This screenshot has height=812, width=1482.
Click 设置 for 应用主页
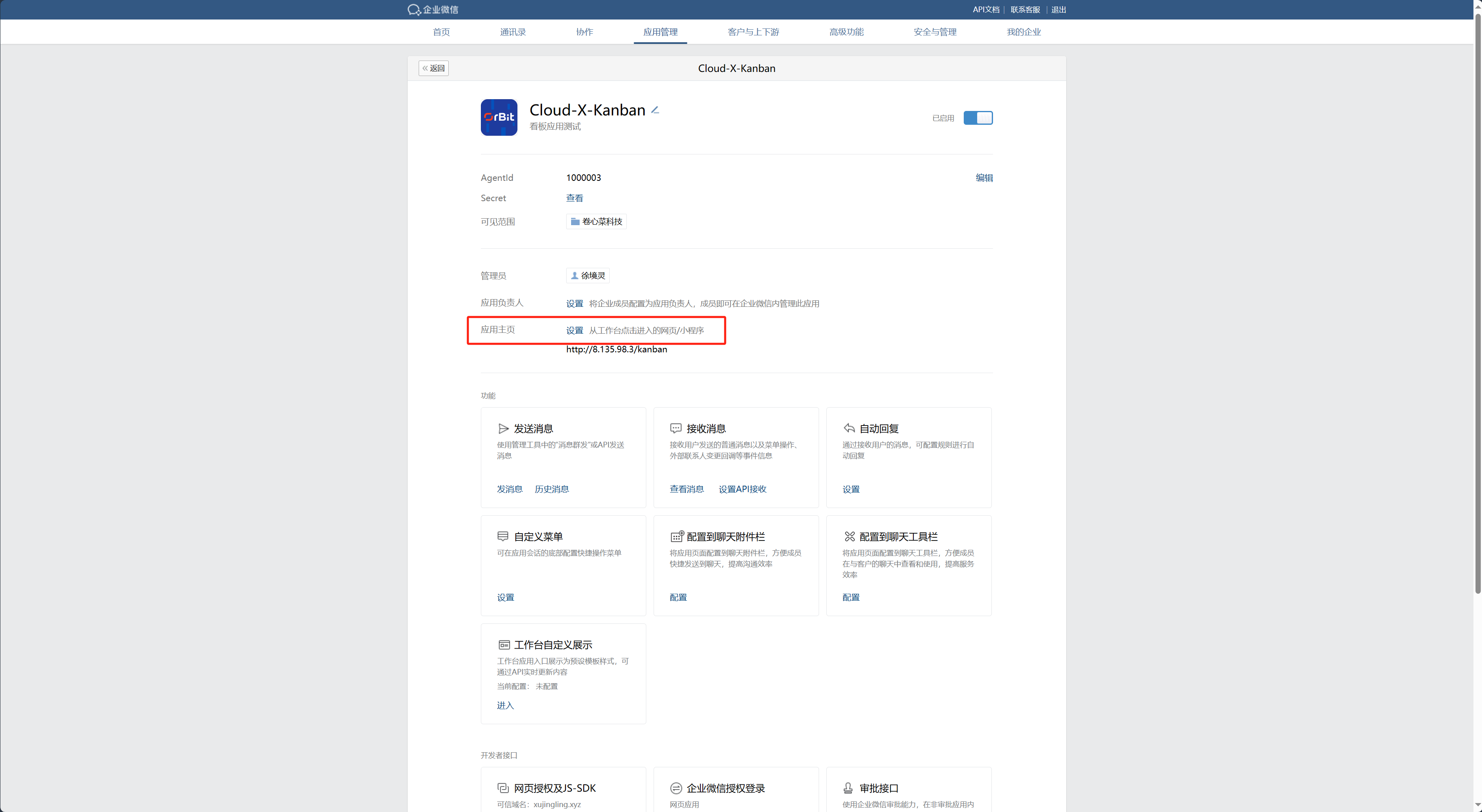[574, 331]
